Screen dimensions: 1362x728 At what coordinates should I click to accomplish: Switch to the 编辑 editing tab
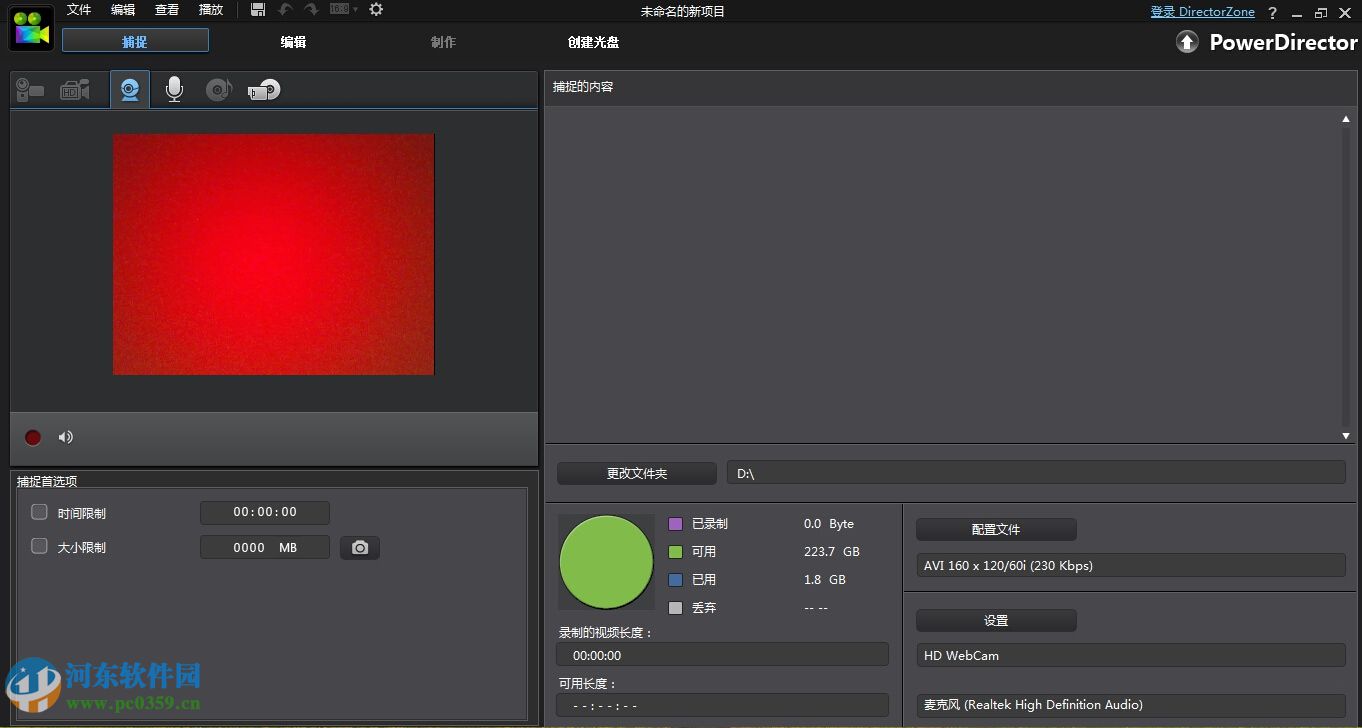[292, 42]
